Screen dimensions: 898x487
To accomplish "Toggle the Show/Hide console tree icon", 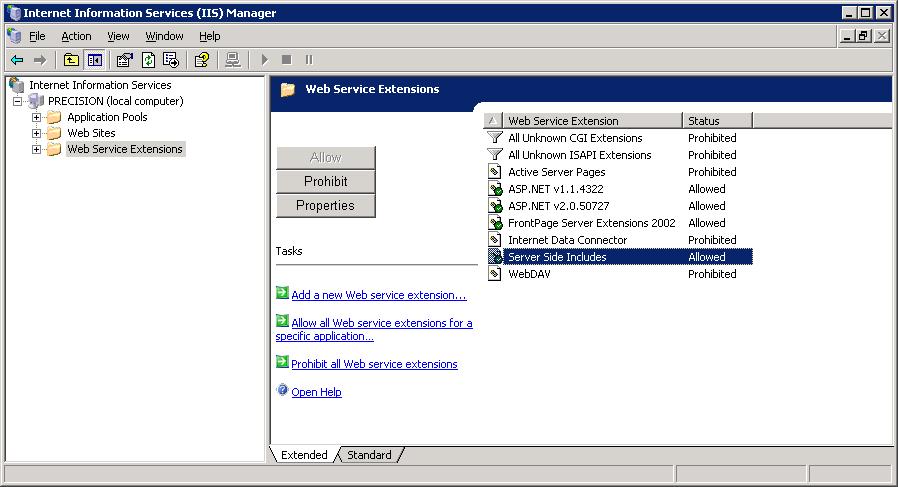I will pyautogui.click(x=94, y=60).
